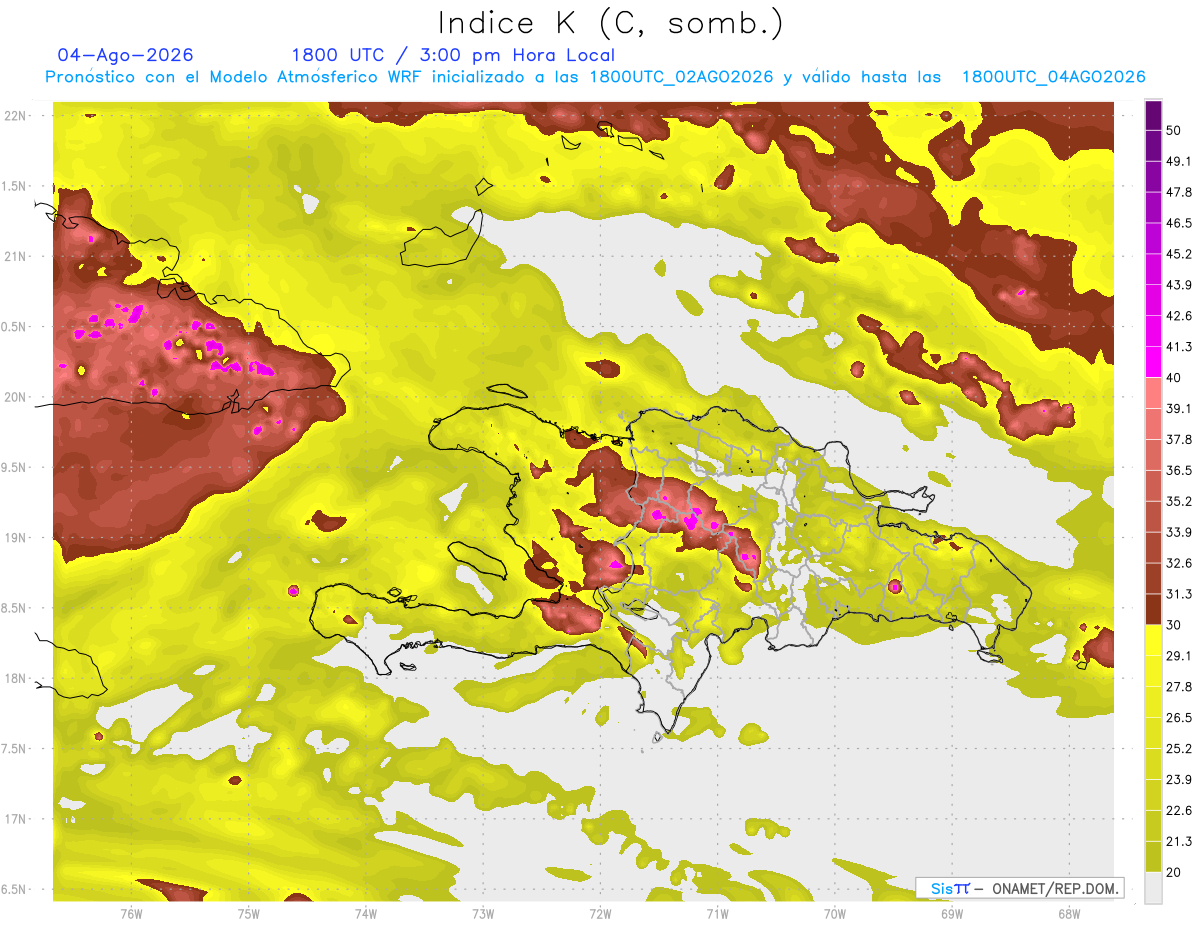This screenshot has height=927, width=1200.
Task: Click the "35.2" color scale value
Action: tap(1179, 501)
